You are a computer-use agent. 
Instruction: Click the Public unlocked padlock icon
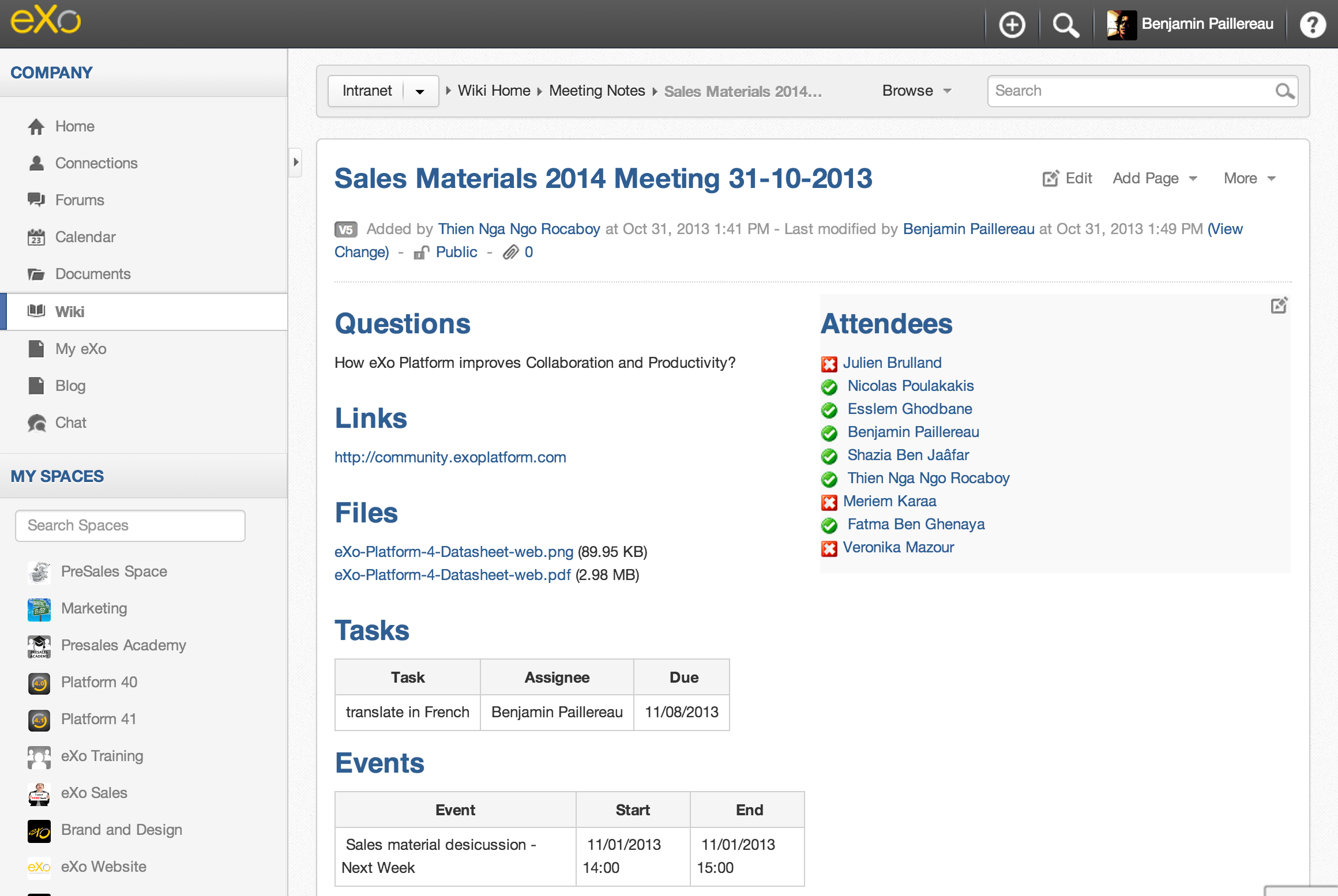coord(422,253)
